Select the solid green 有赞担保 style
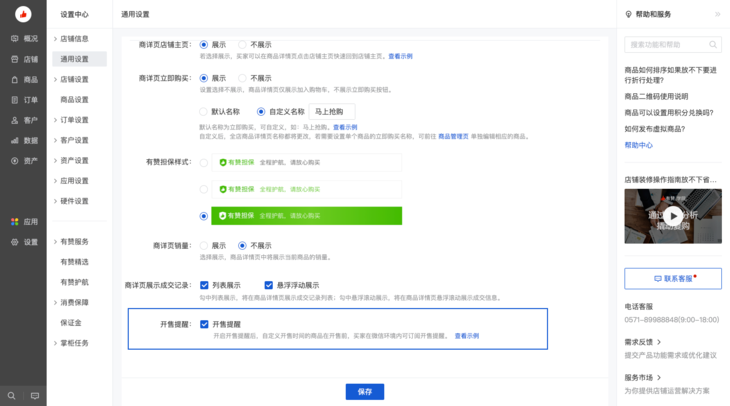This screenshot has width=730, height=406. [x=204, y=215]
